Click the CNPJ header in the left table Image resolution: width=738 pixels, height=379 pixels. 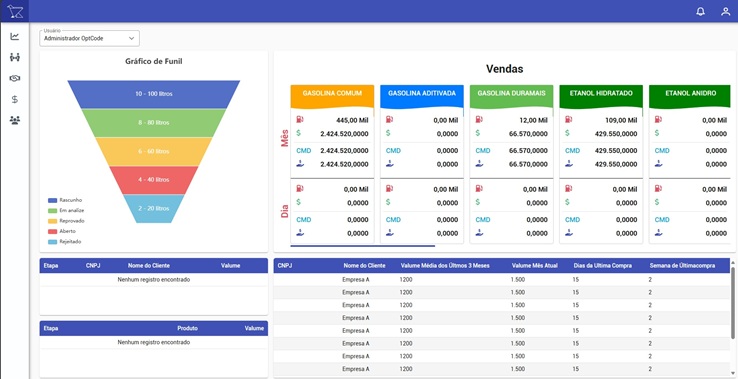click(93, 266)
